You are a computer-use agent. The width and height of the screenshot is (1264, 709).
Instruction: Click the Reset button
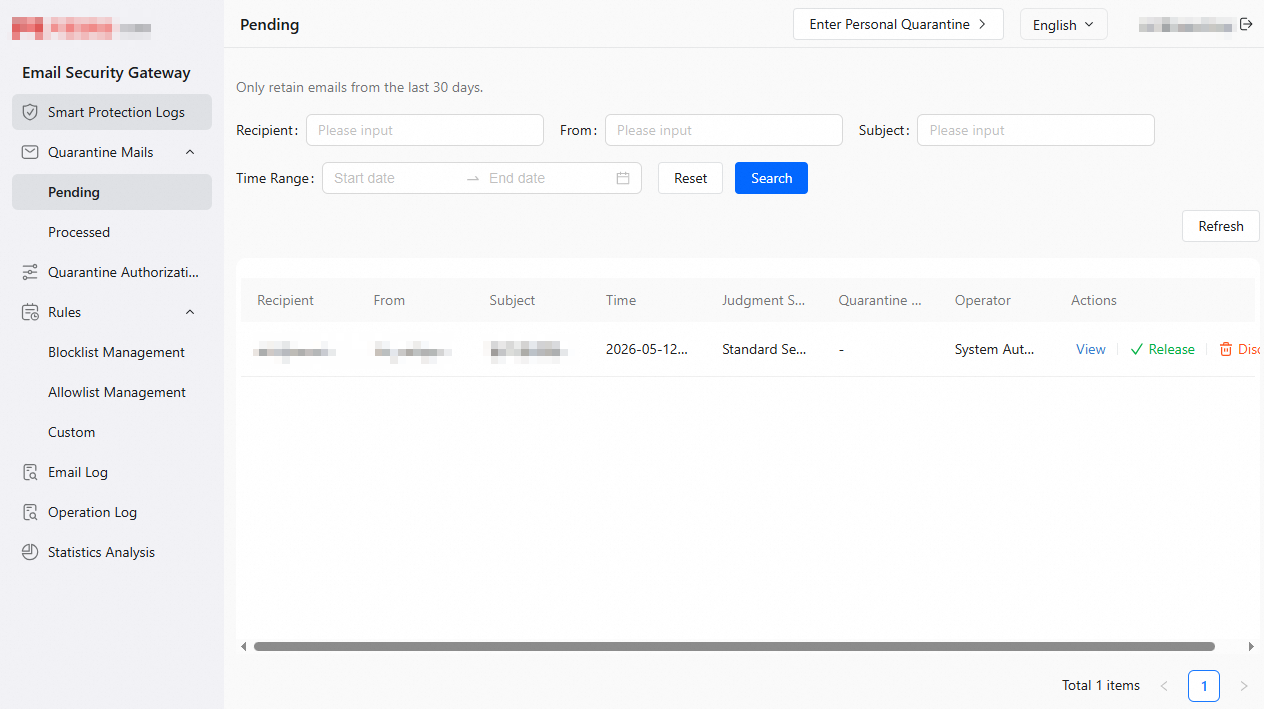click(x=690, y=178)
